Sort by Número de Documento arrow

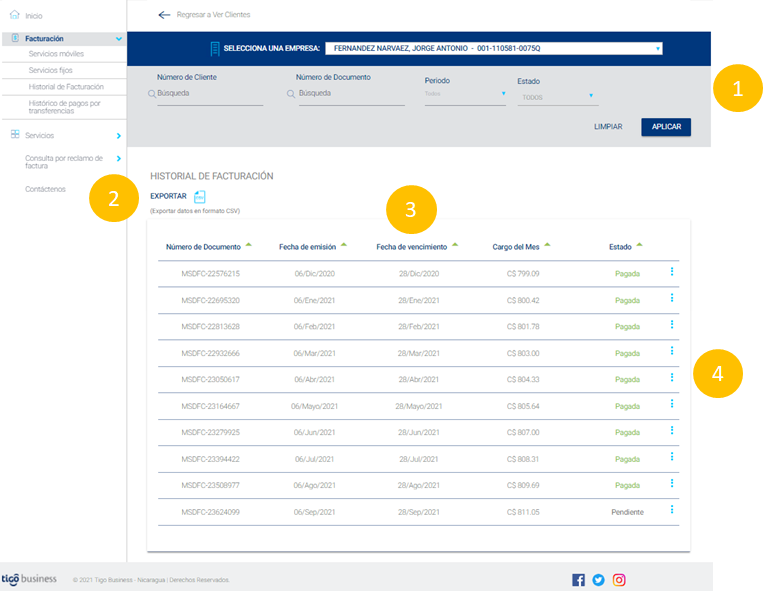(249, 245)
